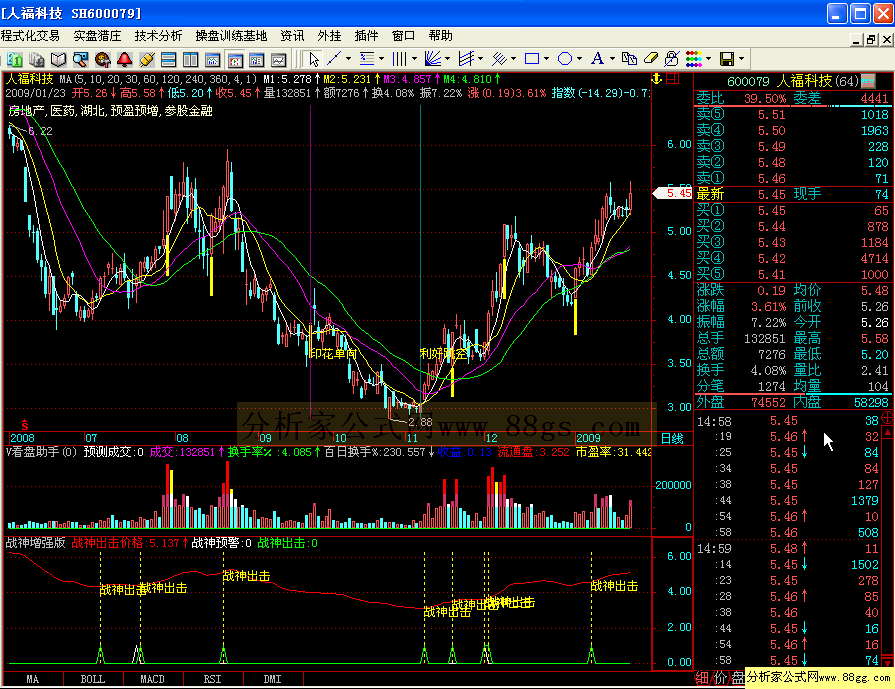Screen dimensions: 895x689
Task: Expand color palette dropdown arrow
Action: coord(708,59)
